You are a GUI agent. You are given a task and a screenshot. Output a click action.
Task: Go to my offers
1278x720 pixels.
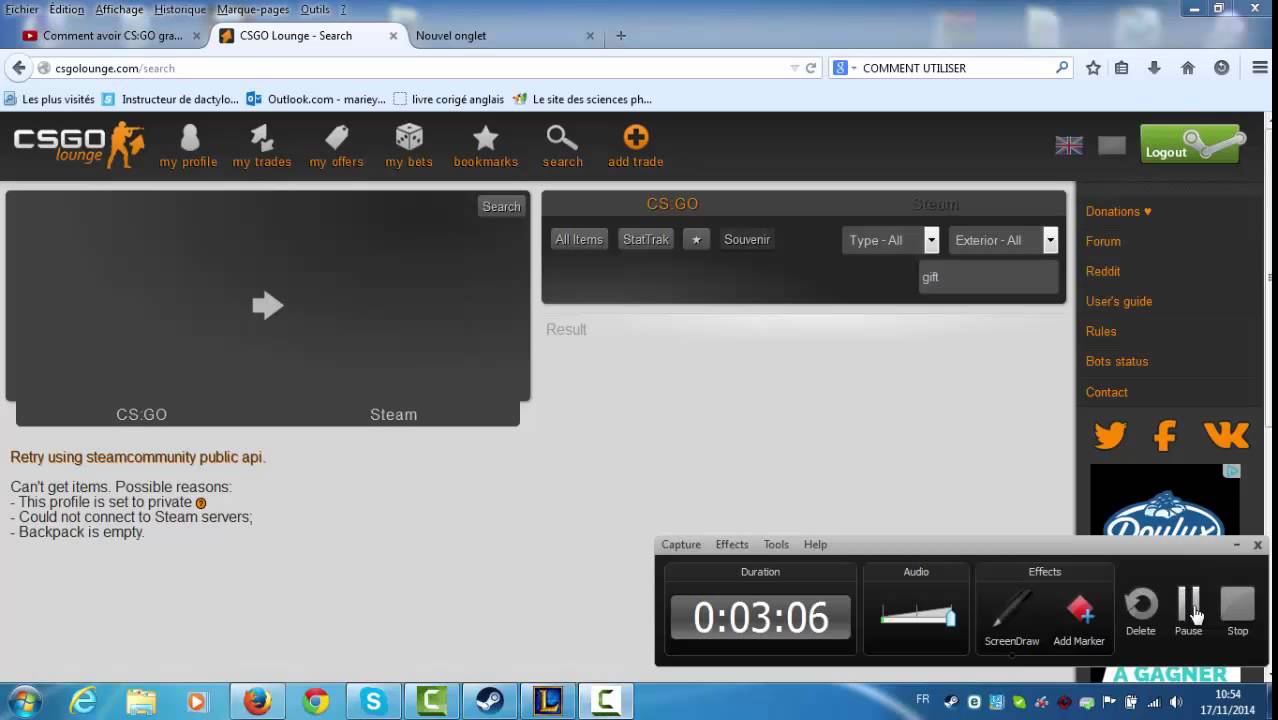pos(336,146)
